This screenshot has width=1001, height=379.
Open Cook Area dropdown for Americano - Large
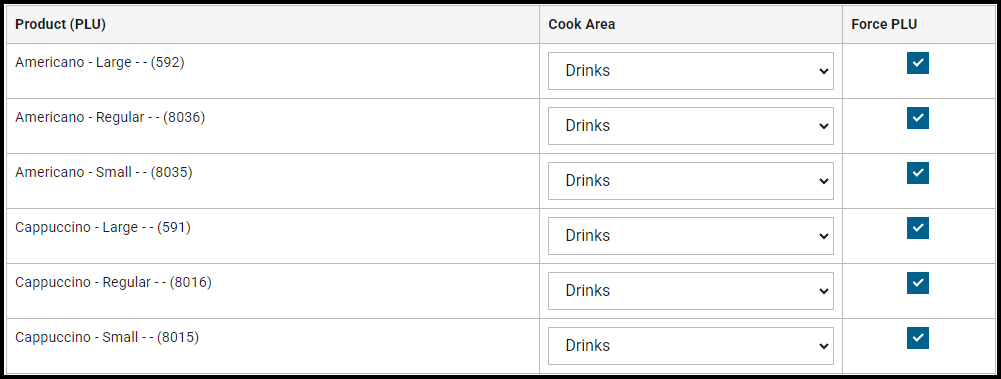pyautogui.click(x=691, y=71)
